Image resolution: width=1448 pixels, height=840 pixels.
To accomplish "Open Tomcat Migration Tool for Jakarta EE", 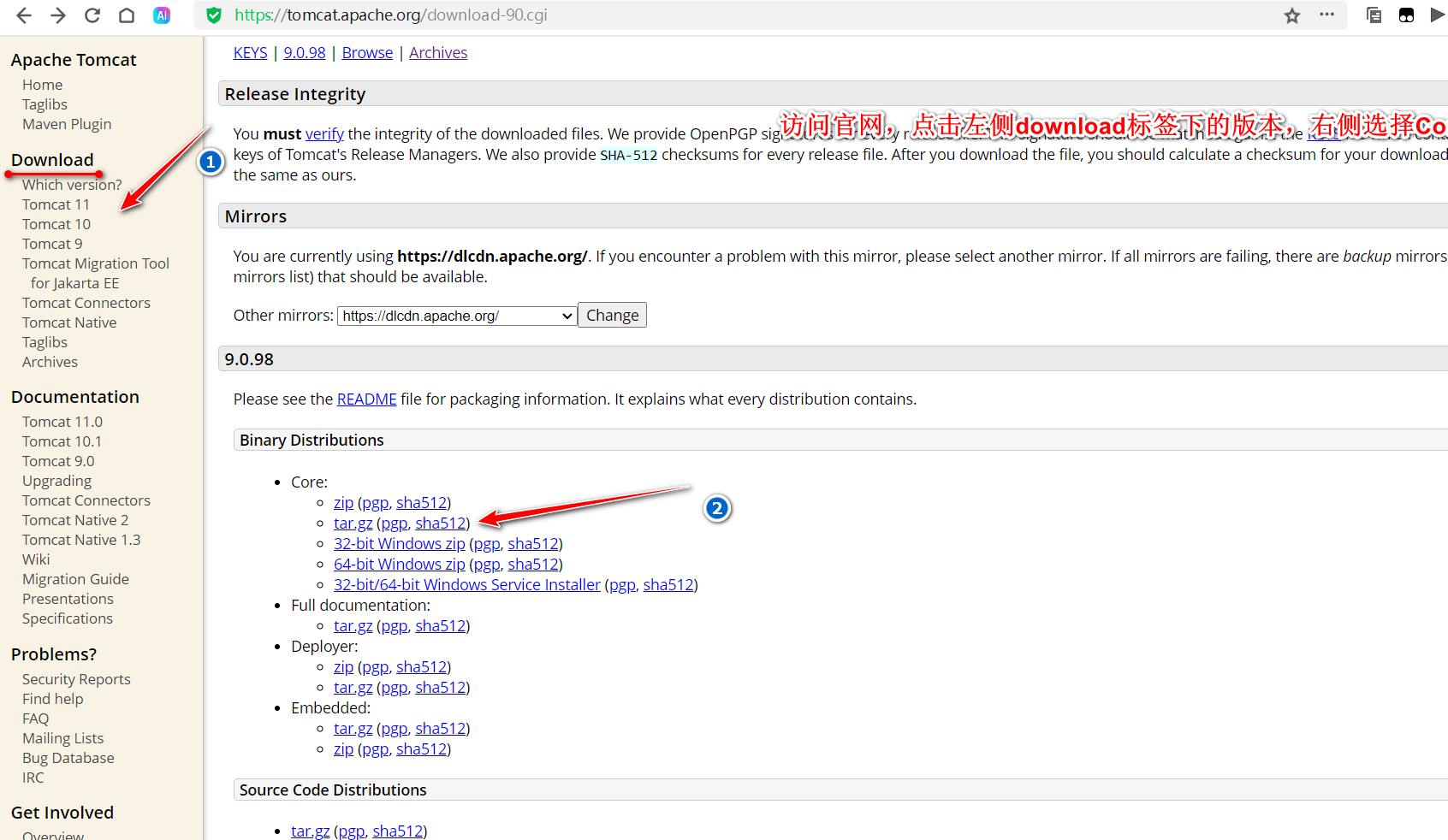I will coord(96,273).
